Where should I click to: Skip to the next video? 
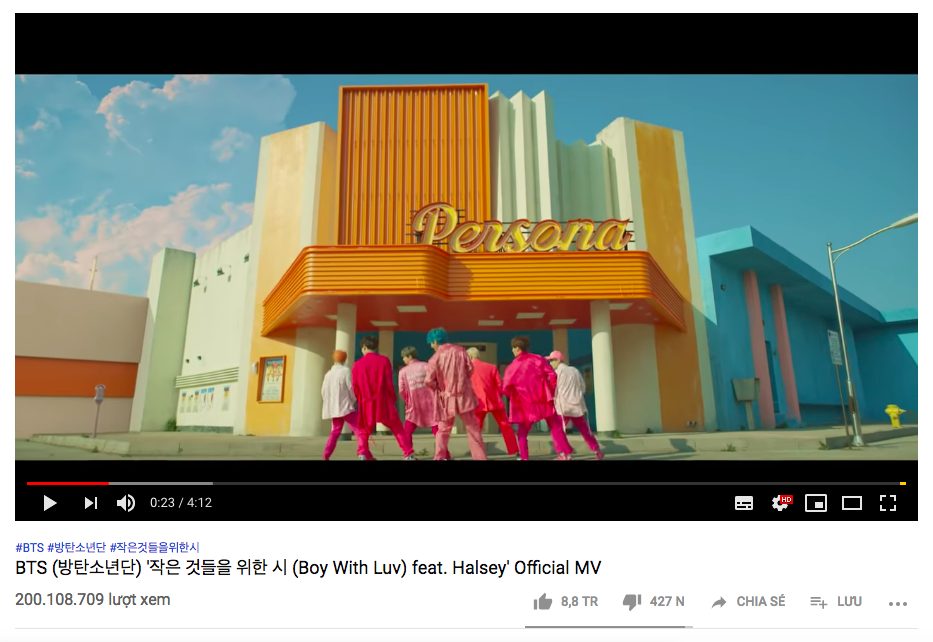(90, 503)
